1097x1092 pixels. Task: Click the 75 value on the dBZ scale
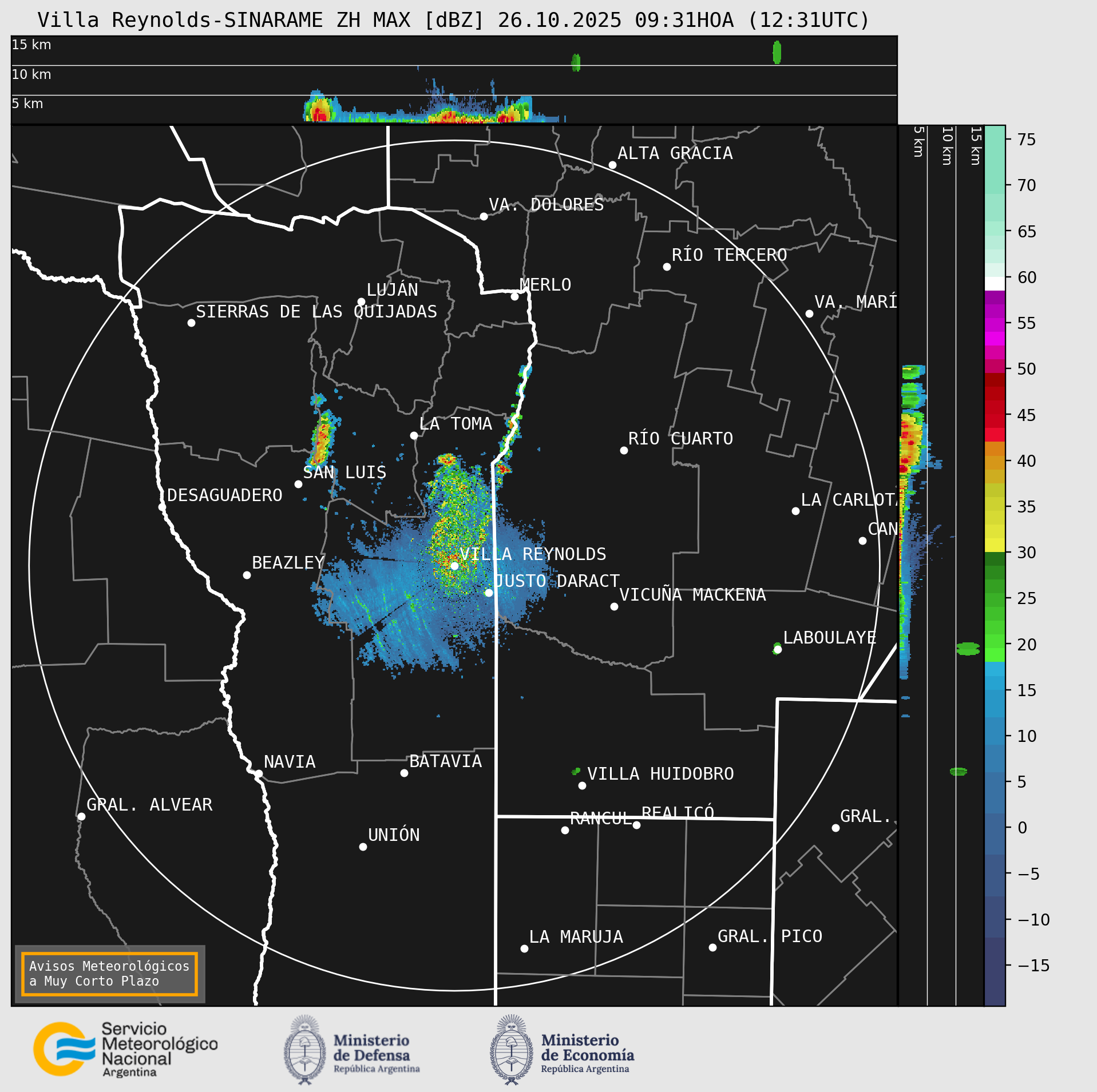(x=1027, y=140)
